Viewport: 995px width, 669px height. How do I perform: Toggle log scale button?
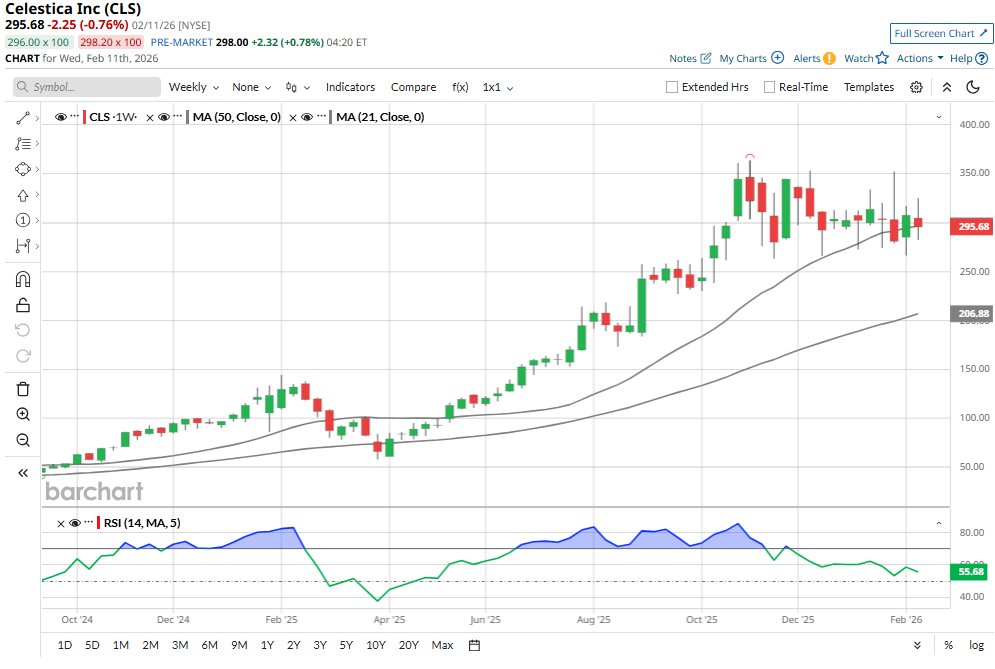point(976,646)
